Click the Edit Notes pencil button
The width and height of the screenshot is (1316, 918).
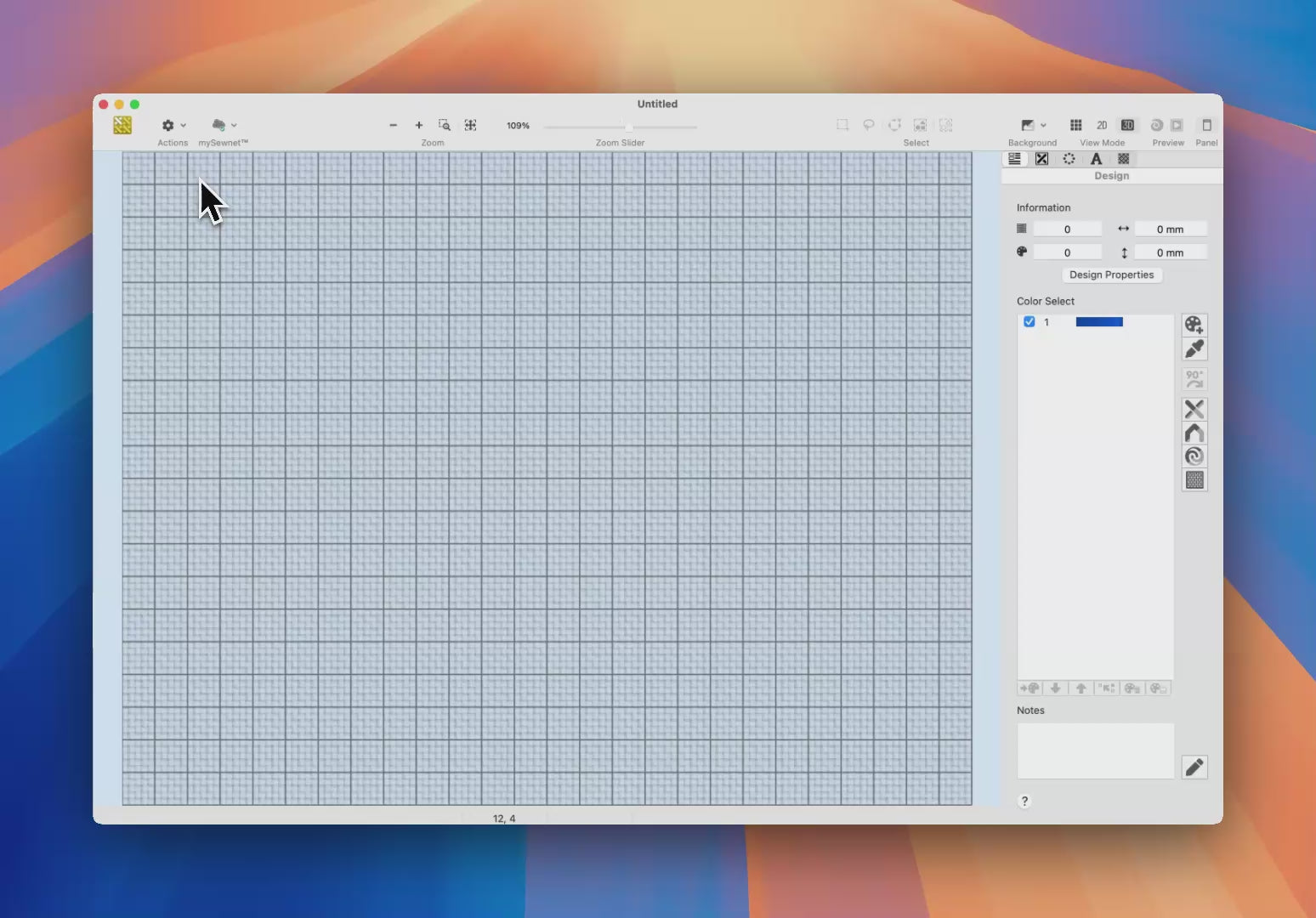tap(1194, 768)
